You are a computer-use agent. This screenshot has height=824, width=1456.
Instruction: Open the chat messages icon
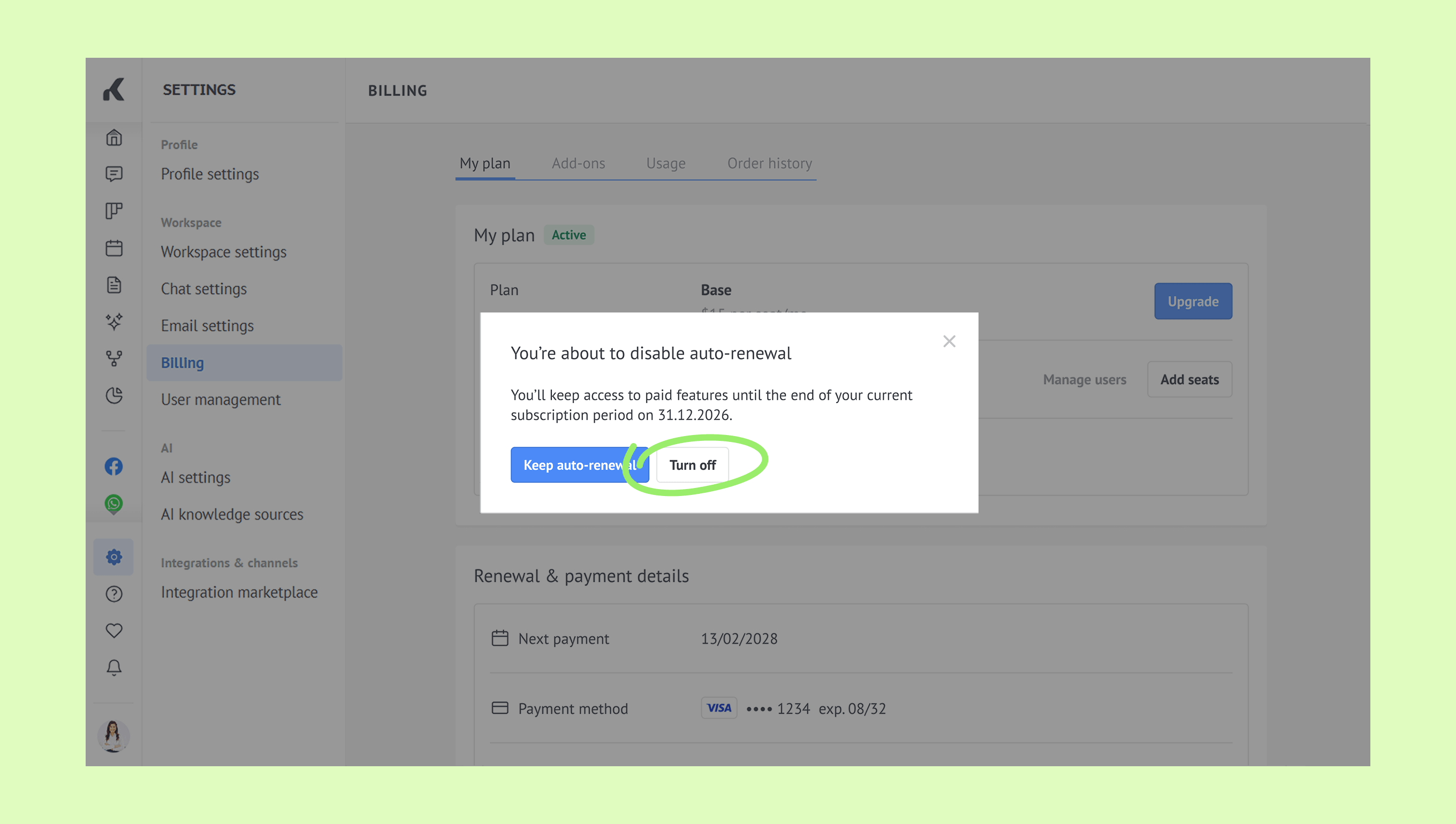[x=114, y=174]
